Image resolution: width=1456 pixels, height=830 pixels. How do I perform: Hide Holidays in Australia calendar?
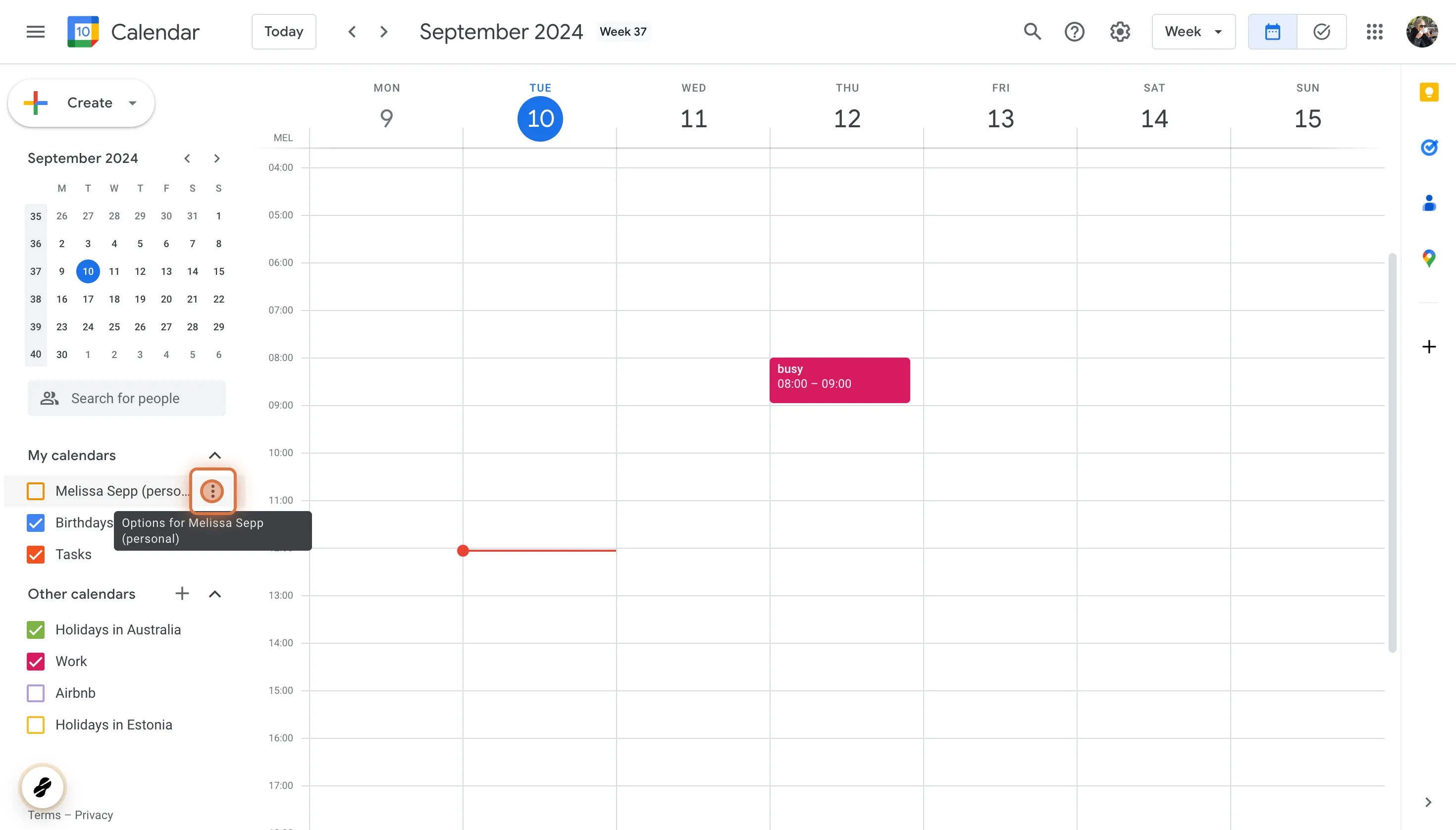[x=35, y=629]
